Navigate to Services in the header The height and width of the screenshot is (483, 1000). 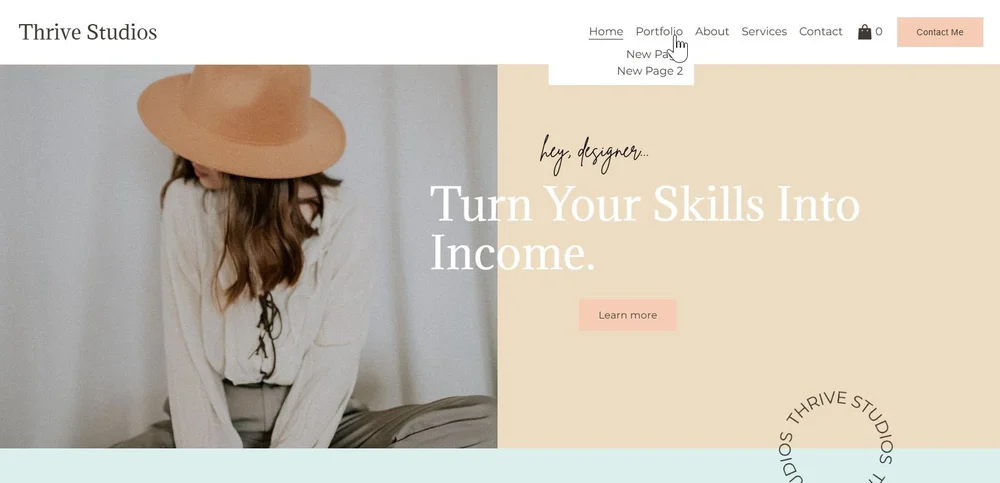pyautogui.click(x=764, y=31)
